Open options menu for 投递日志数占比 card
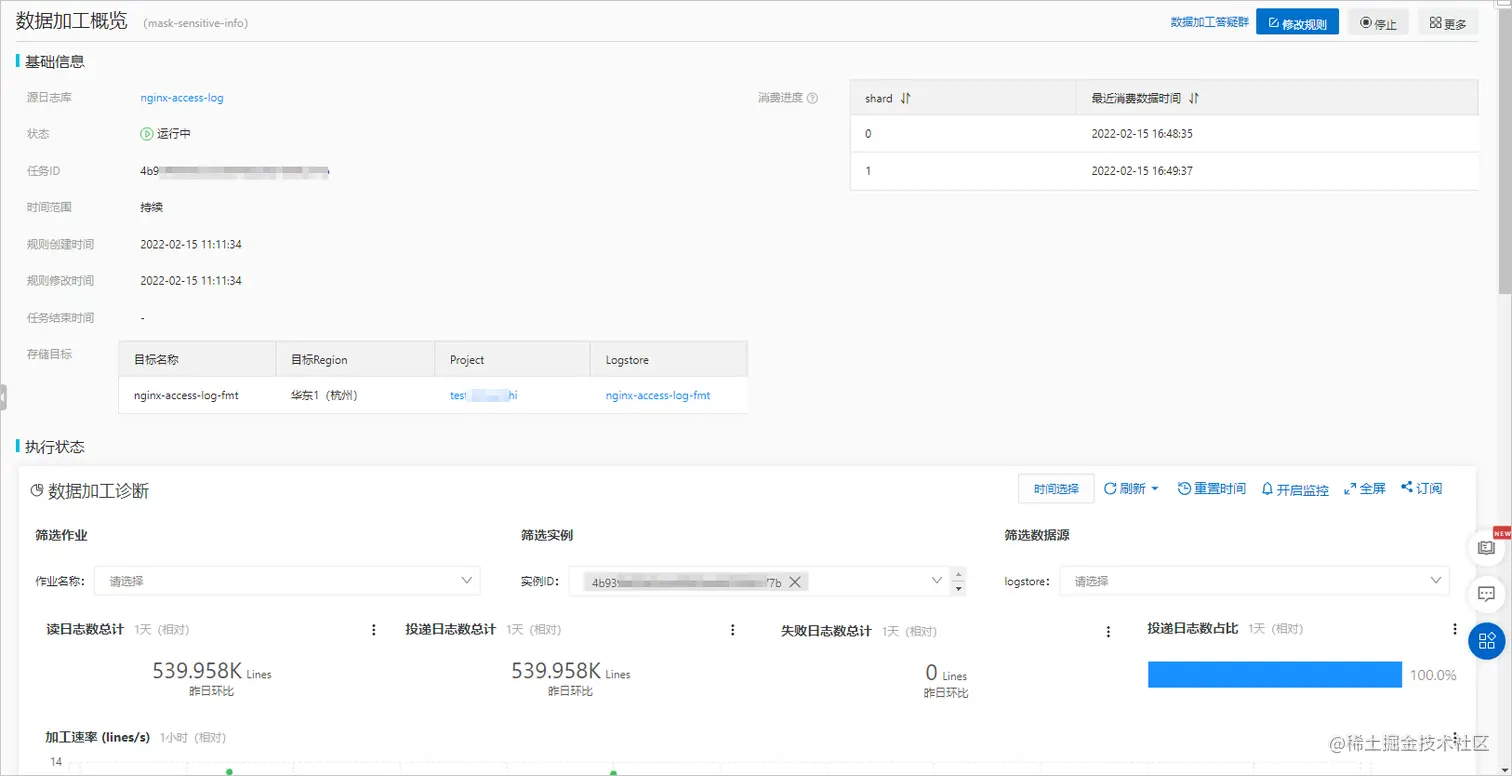1512x776 pixels. 1455,629
